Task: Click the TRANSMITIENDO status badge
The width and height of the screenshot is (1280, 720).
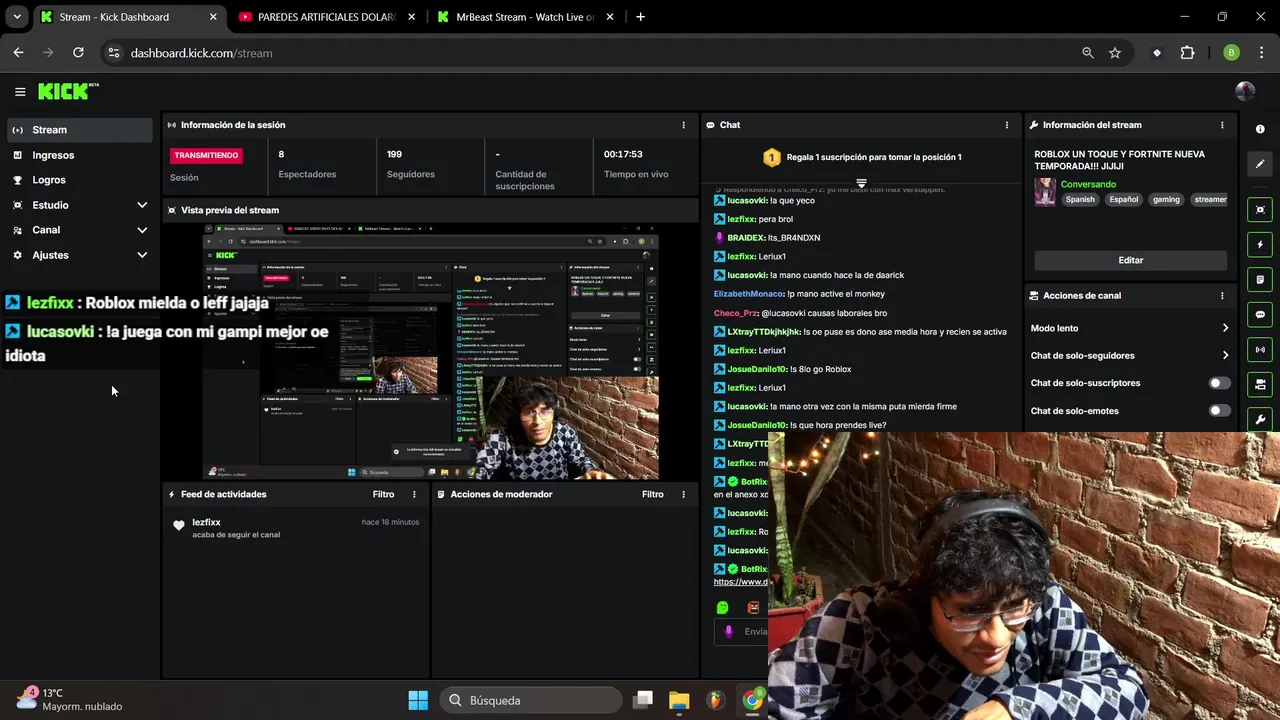Action: coord(206,155)
